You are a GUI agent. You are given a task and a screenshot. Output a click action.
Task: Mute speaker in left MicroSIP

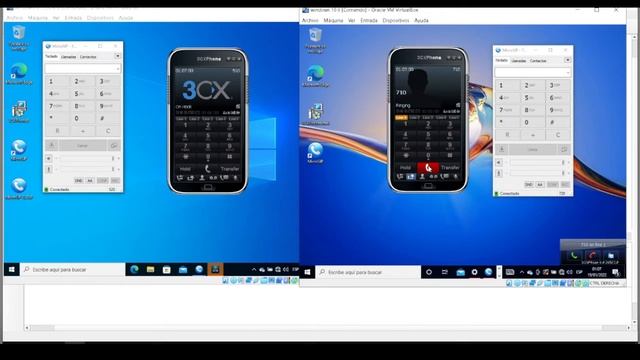(49, 158)
